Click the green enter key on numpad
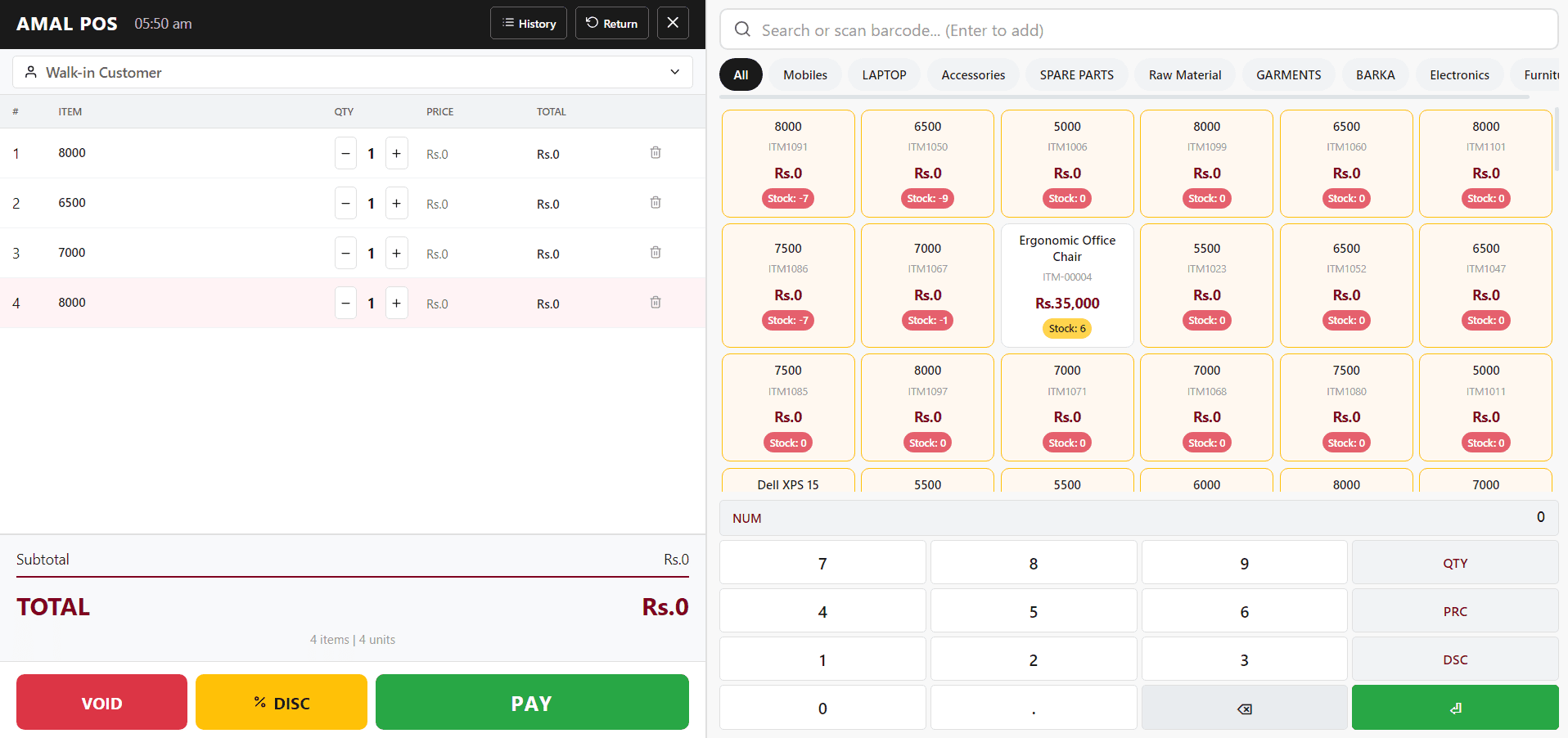The image size is (1568, 738). [x=1455, y=708]
